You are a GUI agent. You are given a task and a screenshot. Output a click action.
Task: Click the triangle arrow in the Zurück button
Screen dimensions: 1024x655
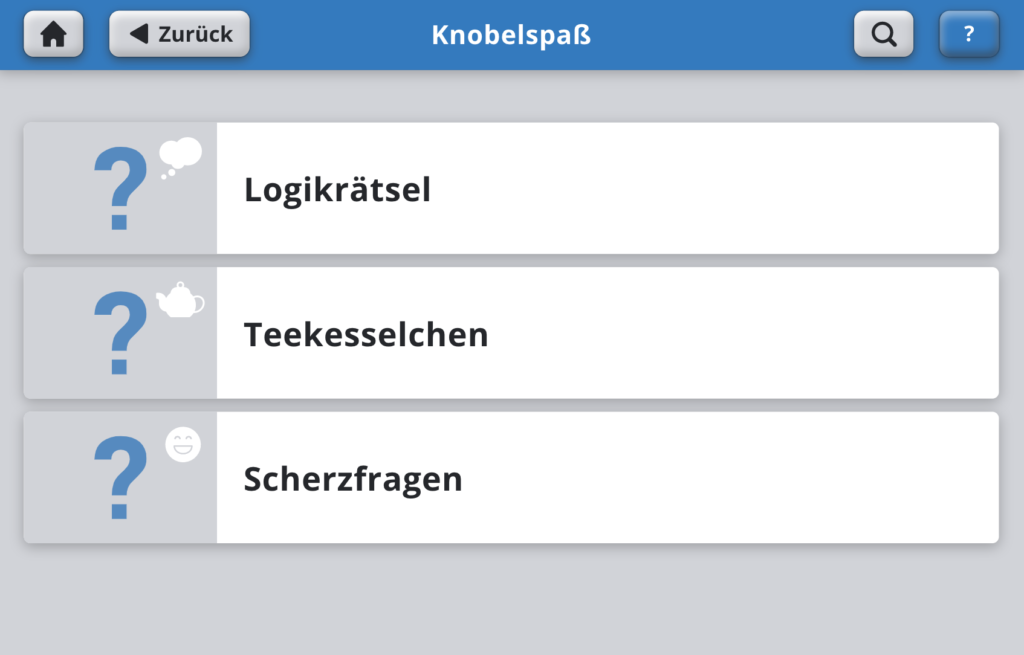pos(139,33)
